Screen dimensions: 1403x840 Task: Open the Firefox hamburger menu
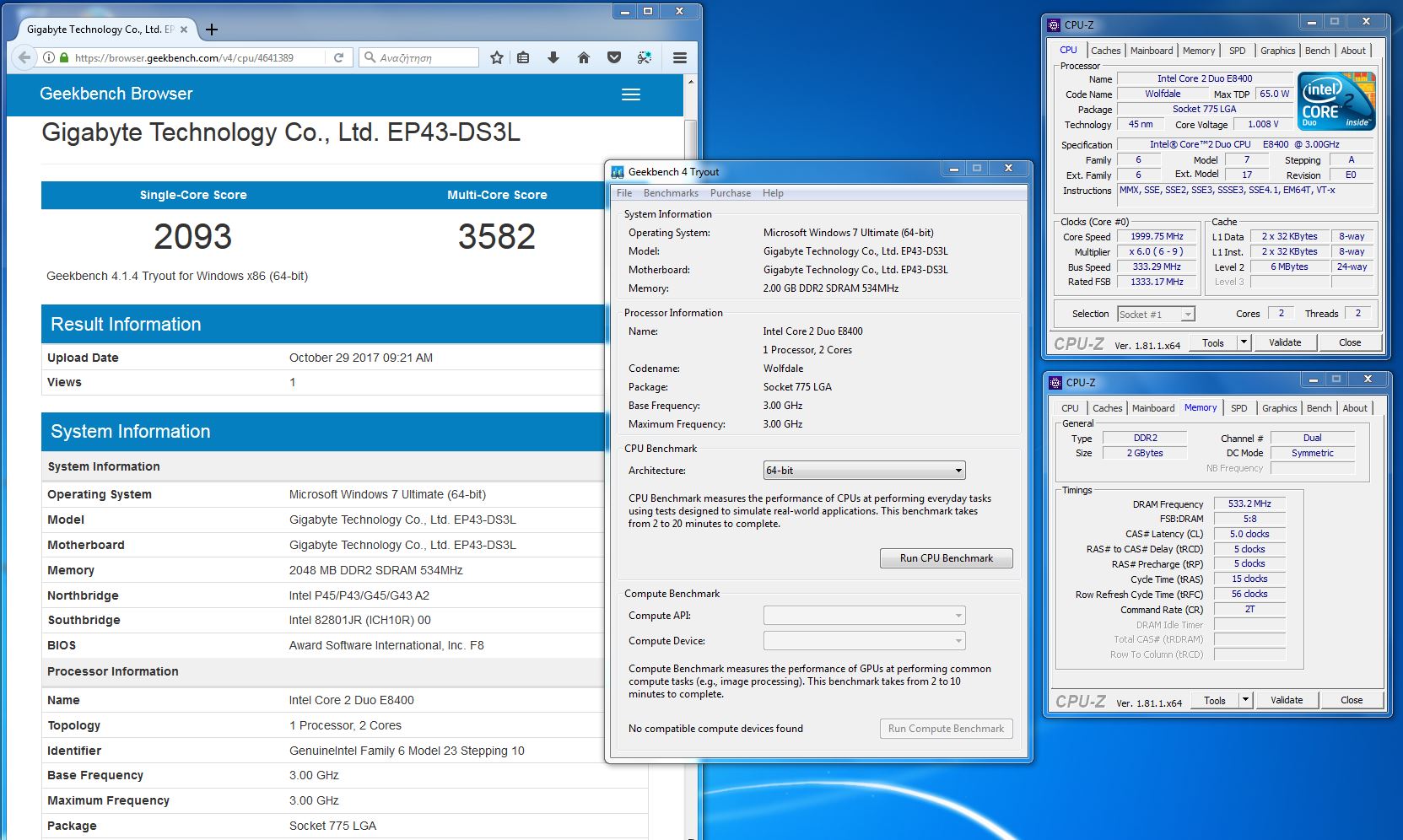coord(680,57)
